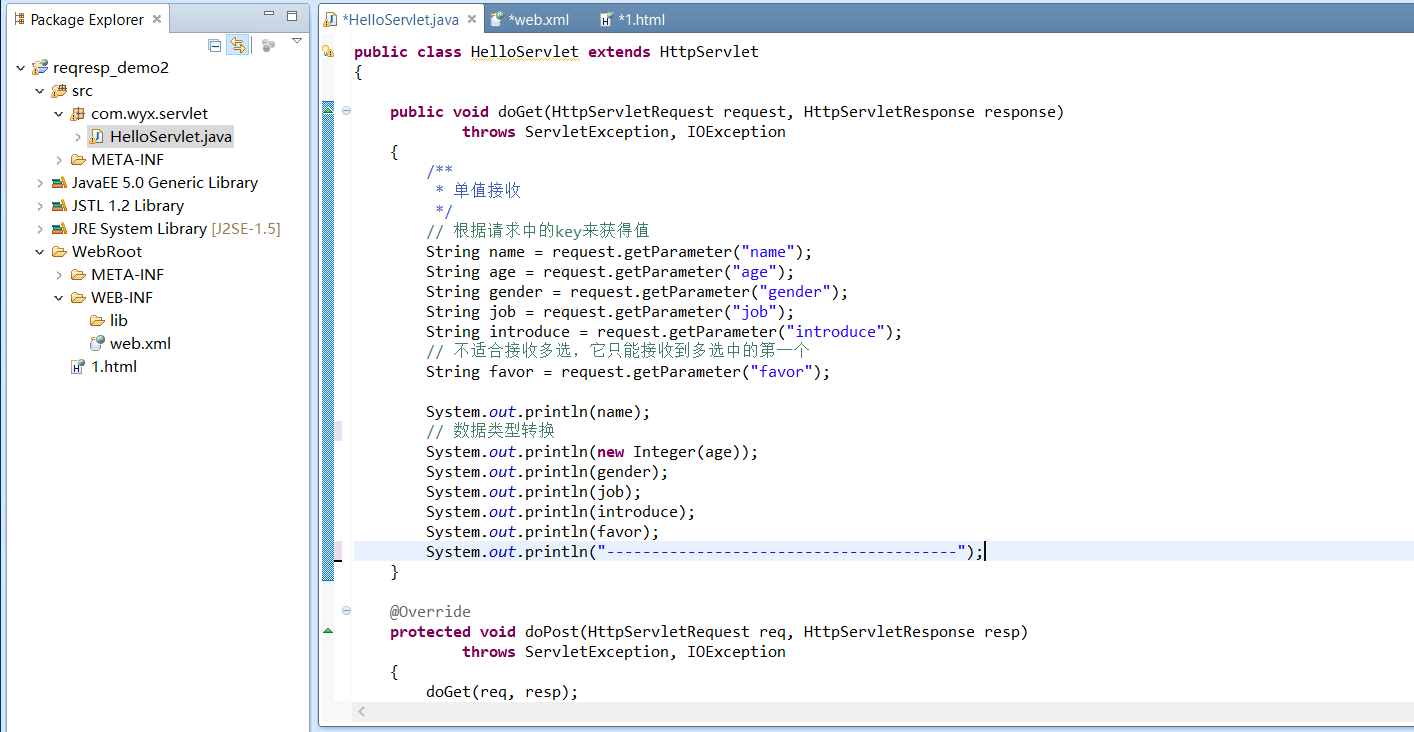Viewport: 1414px width, 732px height.
Task: Select web.xml in the Package Explorer tree
Action: (x=130, y=344)
